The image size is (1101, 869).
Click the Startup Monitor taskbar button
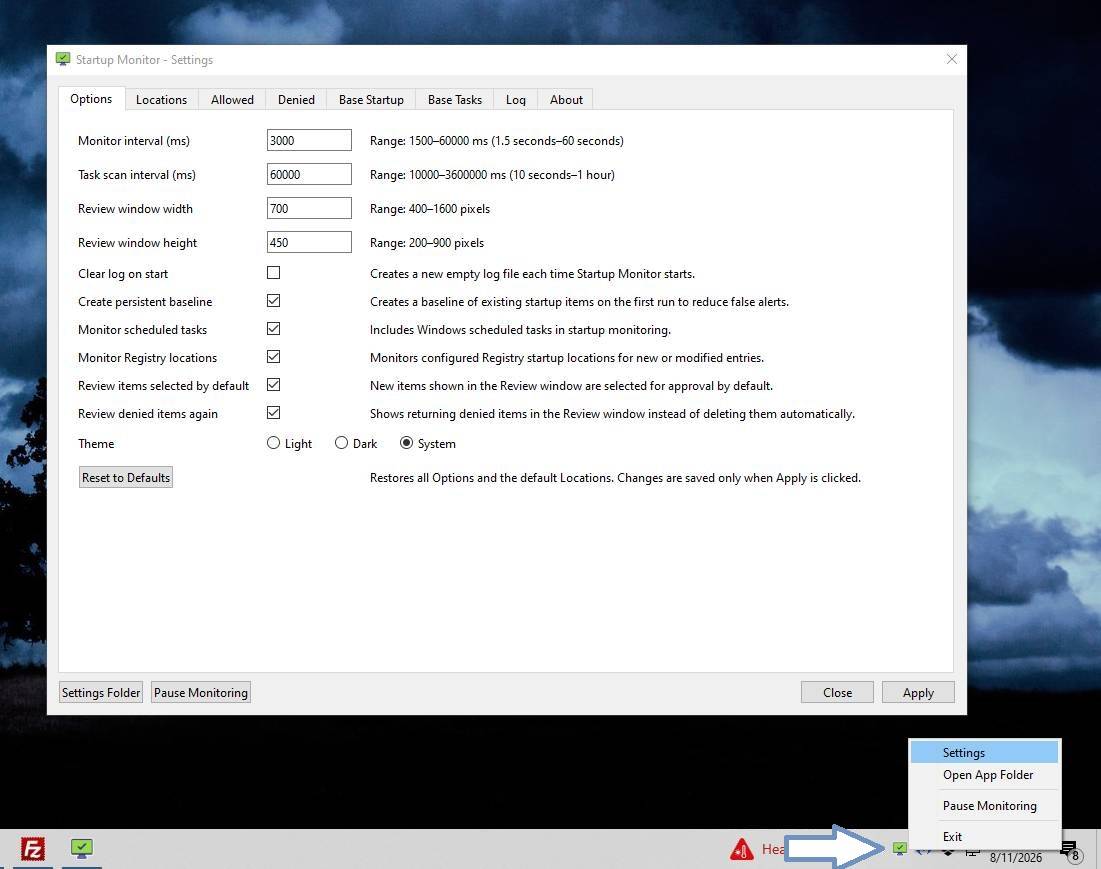tap(81, 849)
